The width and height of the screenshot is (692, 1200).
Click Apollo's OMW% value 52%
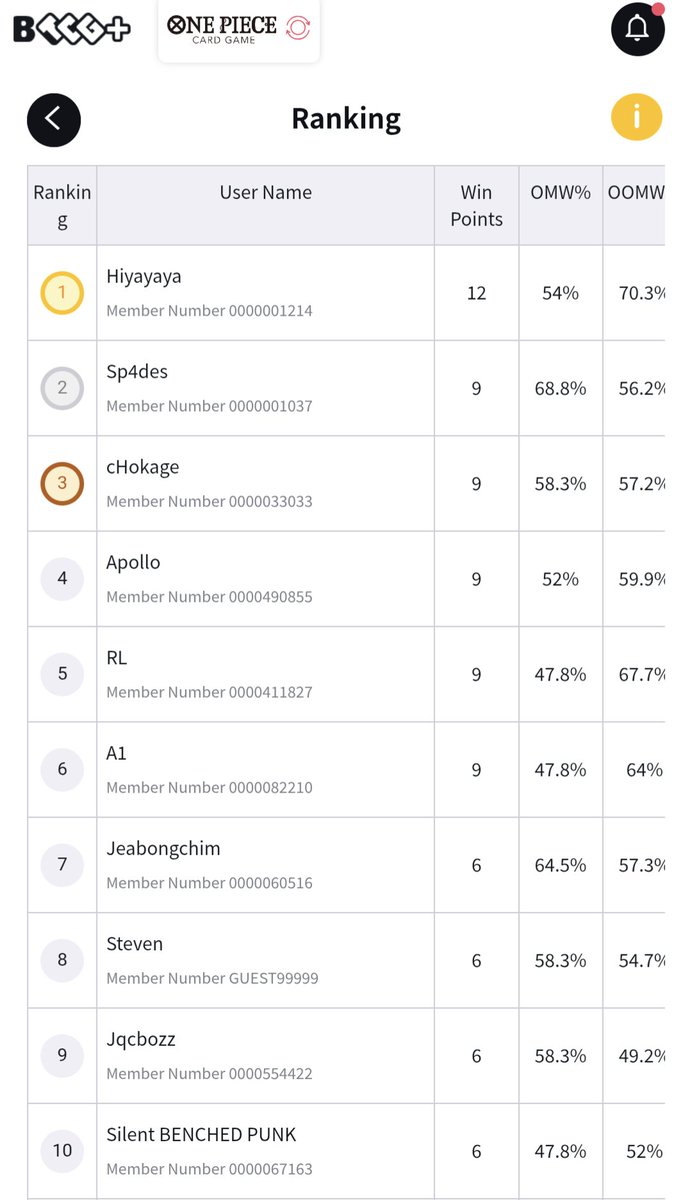[x=560, y=579]
